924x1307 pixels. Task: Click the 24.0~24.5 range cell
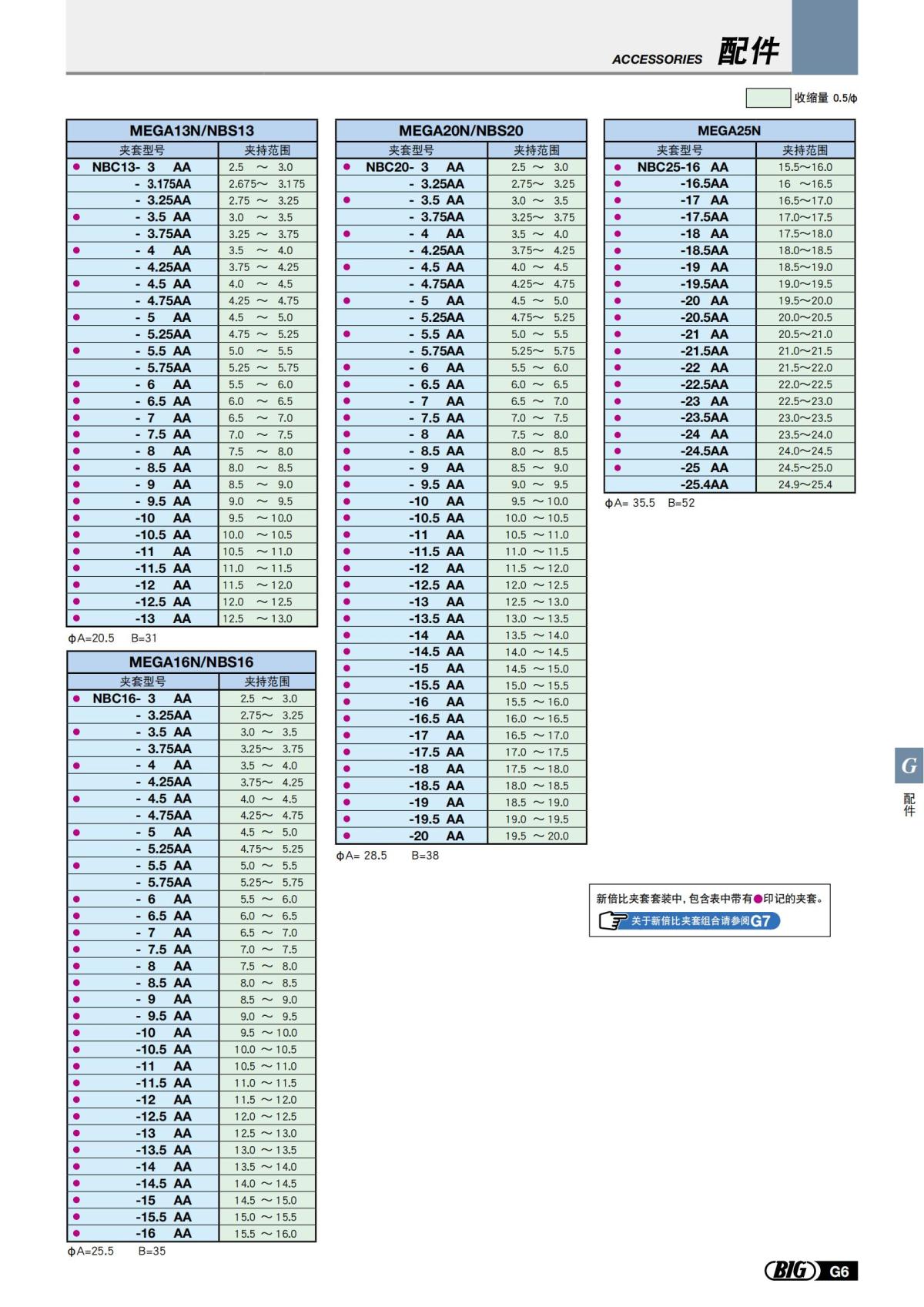coord(805,451)
